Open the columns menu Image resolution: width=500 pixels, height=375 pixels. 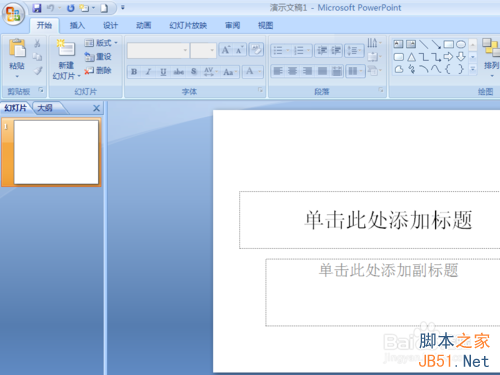(355, 71)
